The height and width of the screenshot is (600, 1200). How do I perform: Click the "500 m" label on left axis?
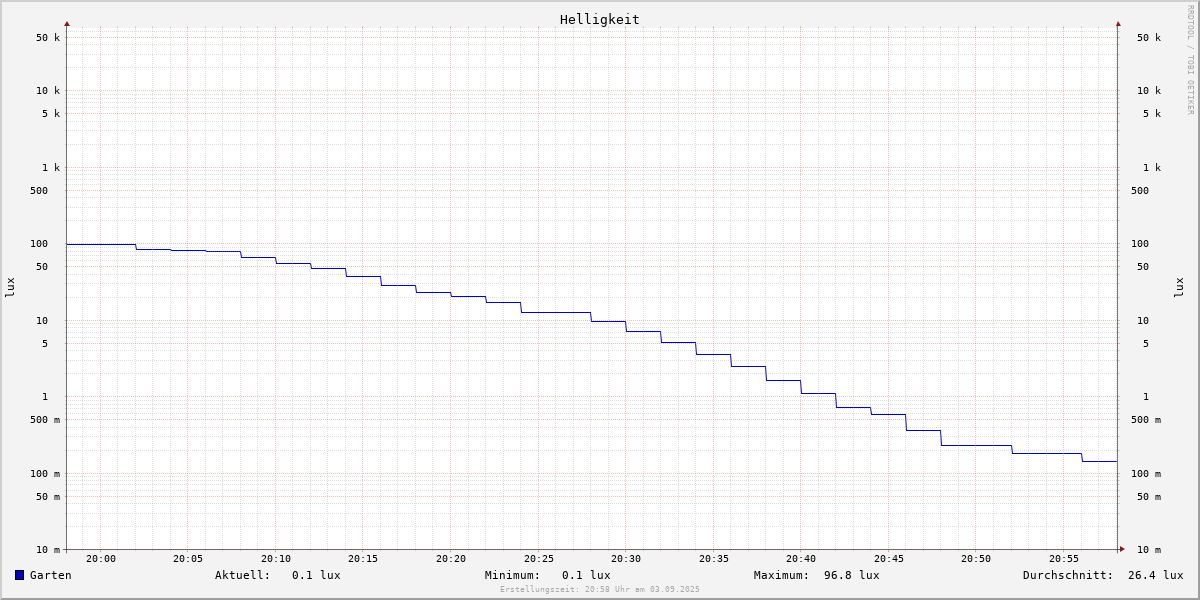click(x=45, y=420)
